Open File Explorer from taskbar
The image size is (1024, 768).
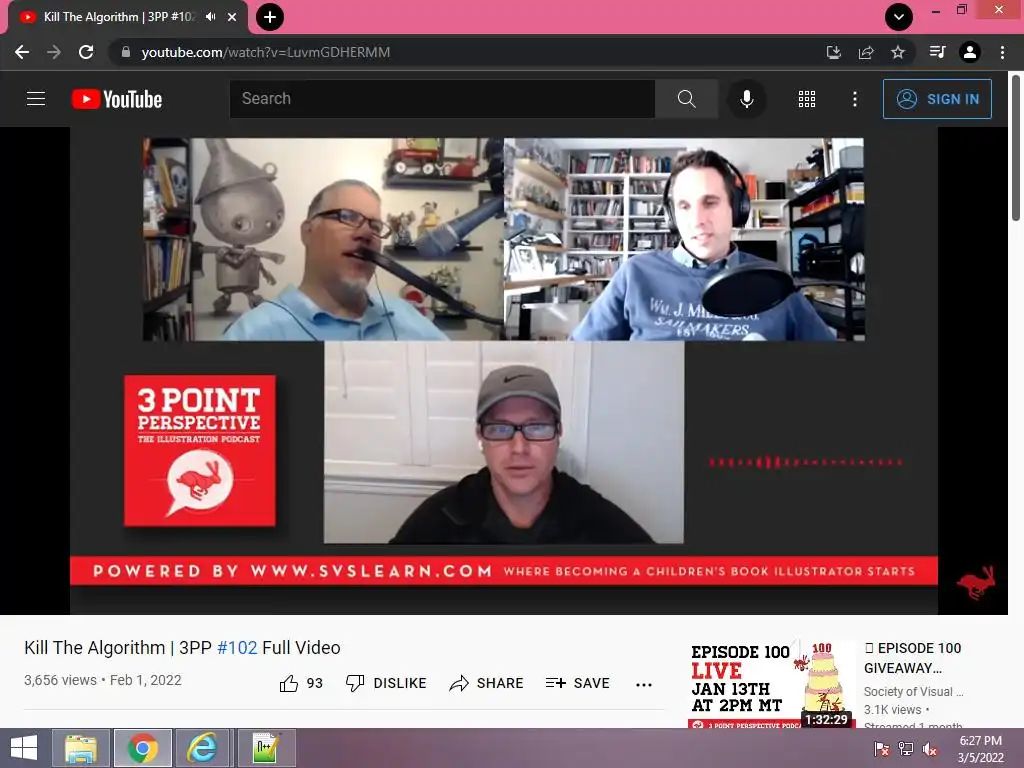(x=81, y=748)
